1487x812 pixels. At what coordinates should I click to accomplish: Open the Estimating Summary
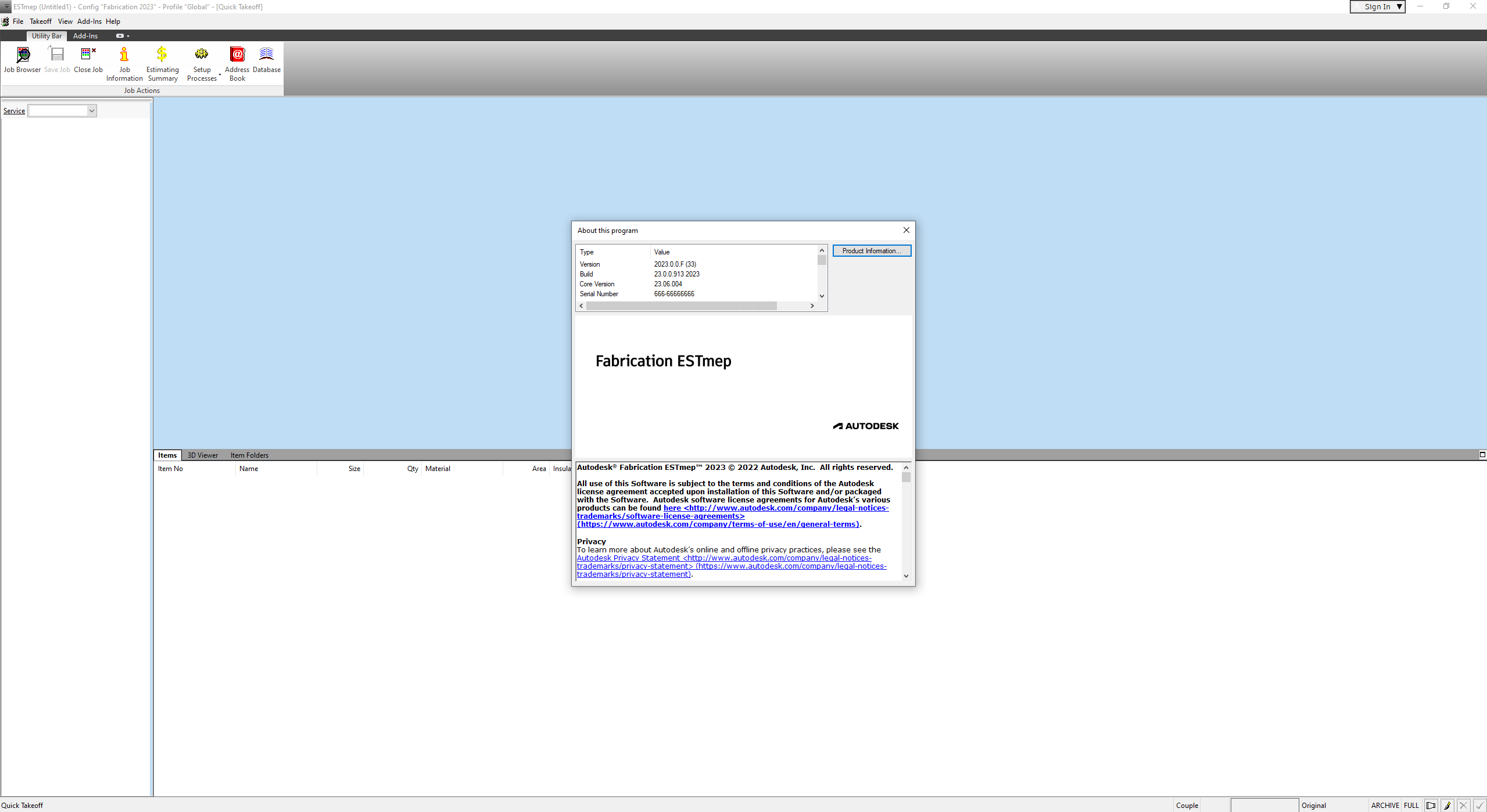click(162, 61)
